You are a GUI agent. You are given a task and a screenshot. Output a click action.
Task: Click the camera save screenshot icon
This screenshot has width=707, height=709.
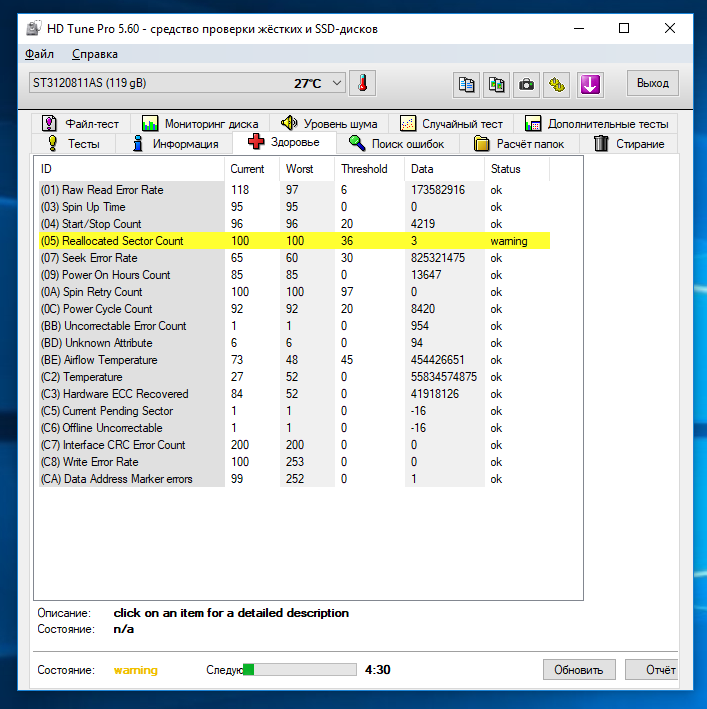click(526, 85)
